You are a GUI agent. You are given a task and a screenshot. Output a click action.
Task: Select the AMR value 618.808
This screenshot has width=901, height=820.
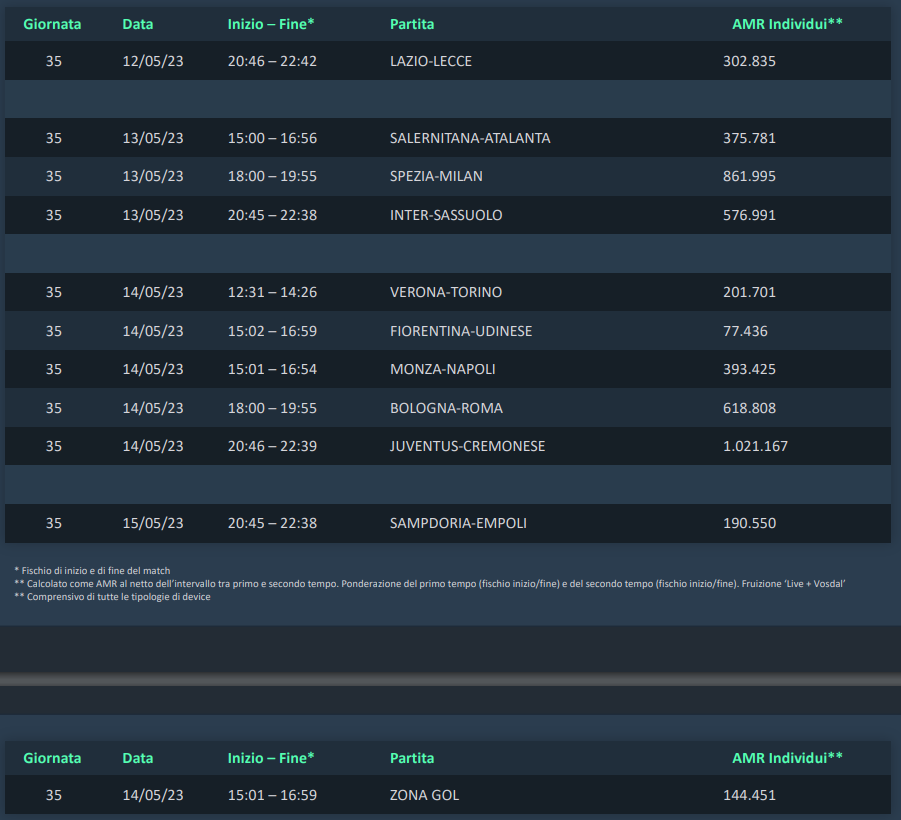[x=749, y=408]
